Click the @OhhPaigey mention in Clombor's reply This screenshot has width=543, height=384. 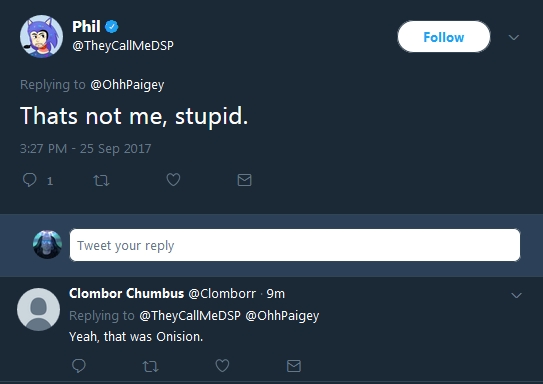tap(282, 316)
